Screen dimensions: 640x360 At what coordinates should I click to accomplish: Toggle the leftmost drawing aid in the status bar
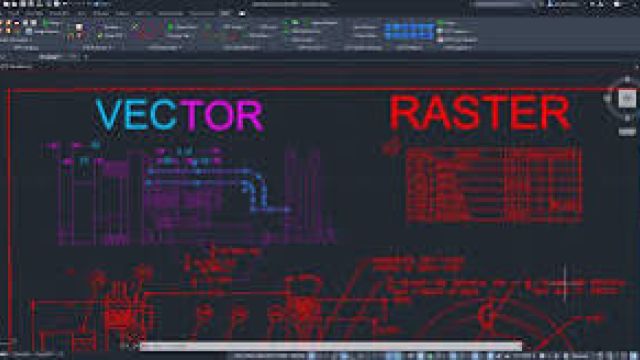tap(312, 356)
